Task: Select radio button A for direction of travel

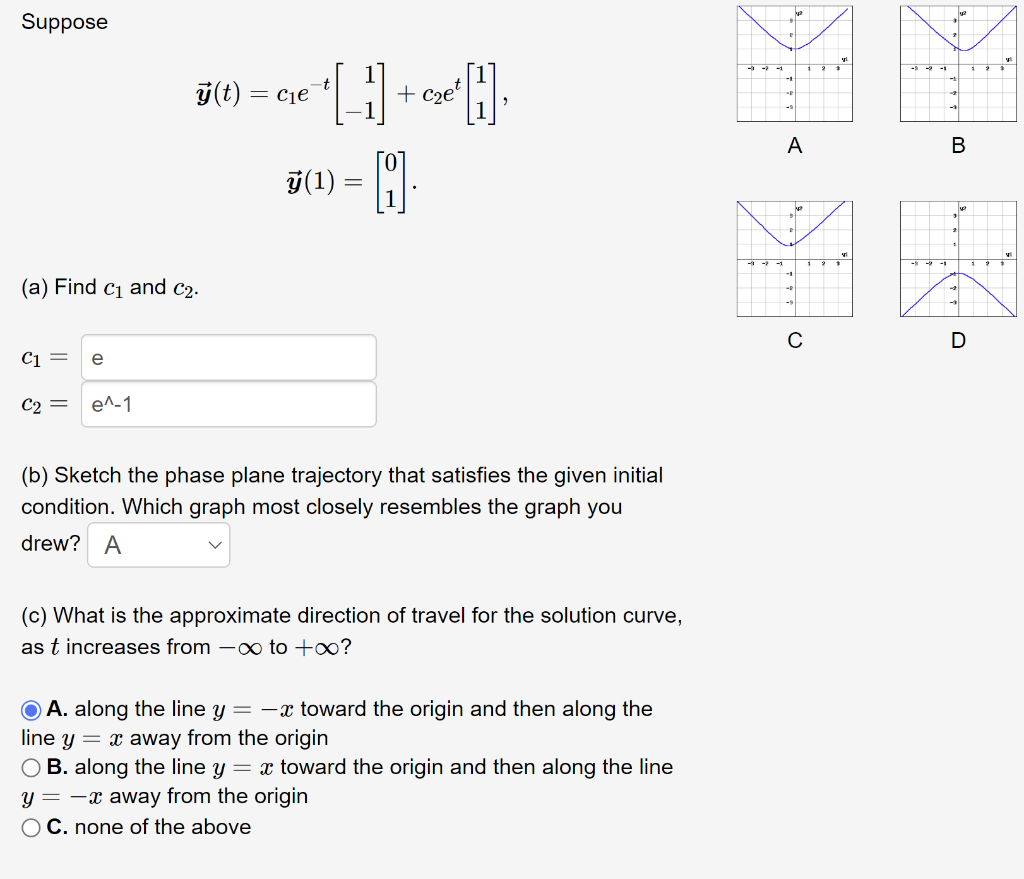Action: pyautogui.click(x=31, y=709)
